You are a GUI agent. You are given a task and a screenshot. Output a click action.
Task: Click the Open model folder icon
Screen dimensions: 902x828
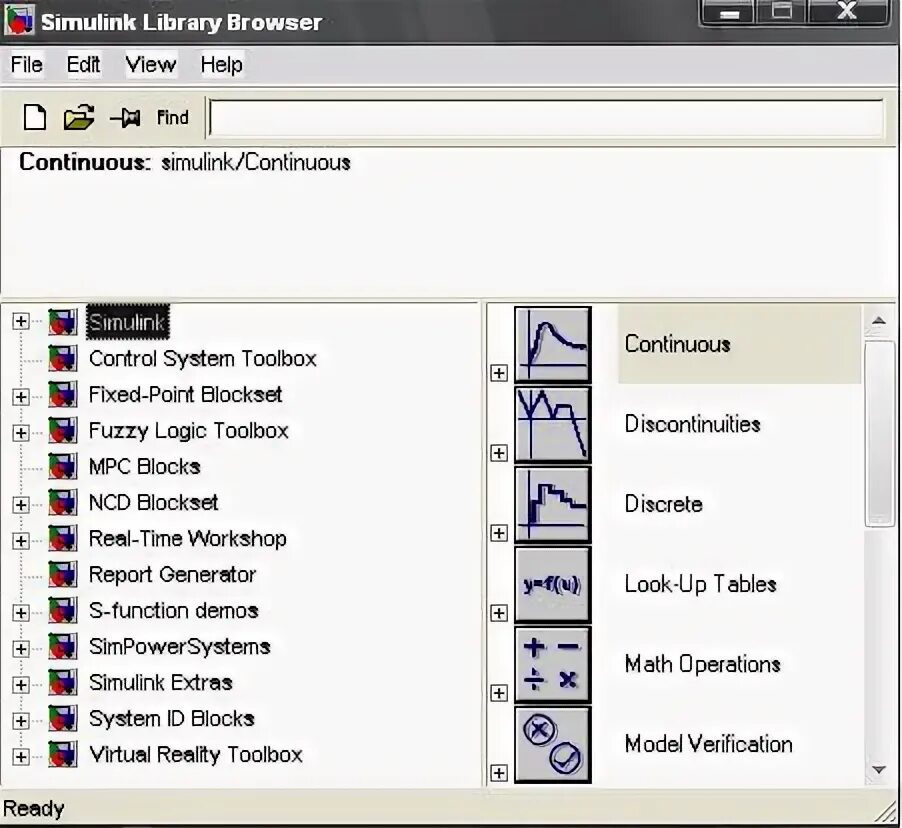coord(79,117)
